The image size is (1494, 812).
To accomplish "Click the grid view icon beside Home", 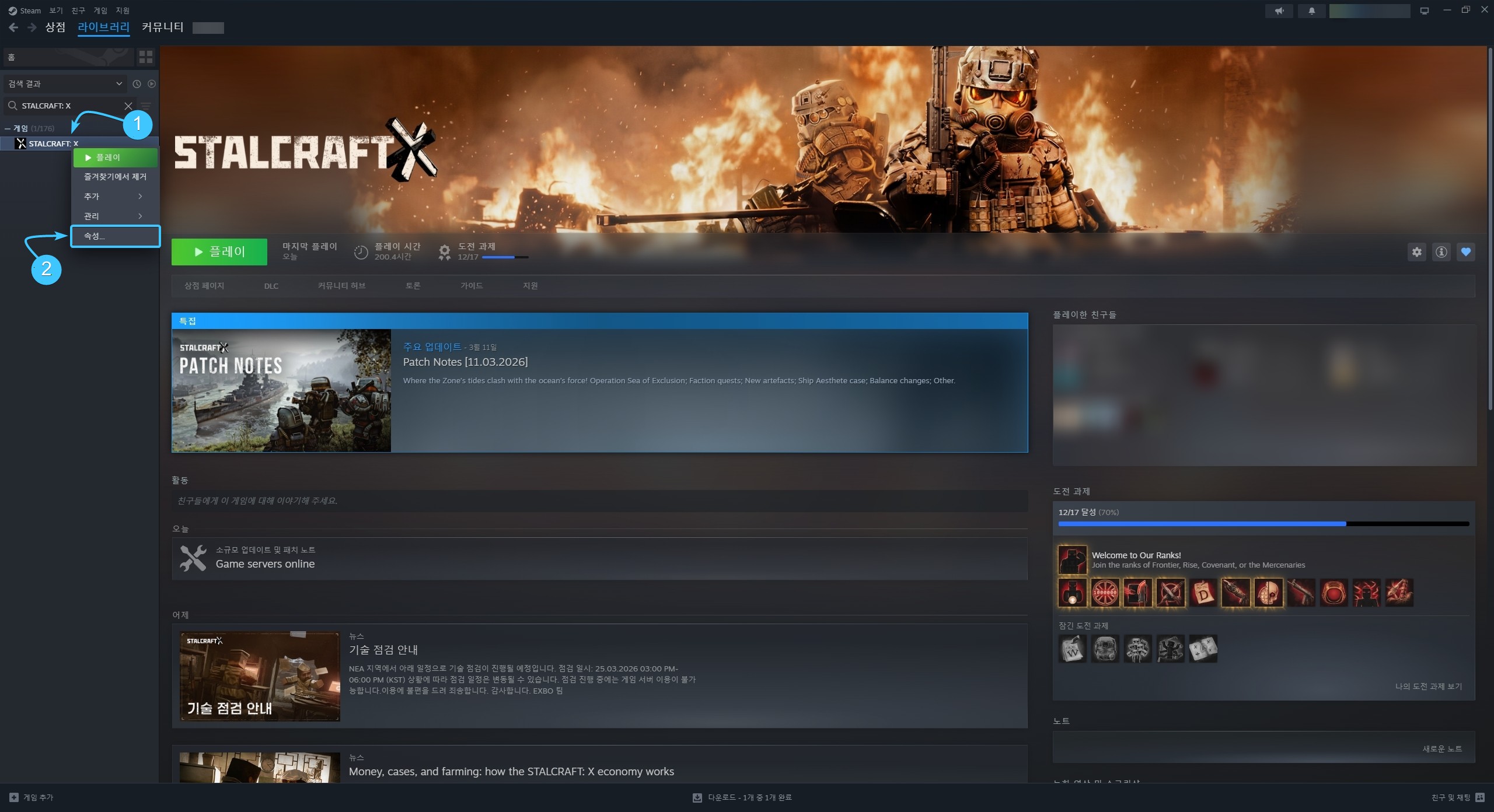I will pos(145,57).
